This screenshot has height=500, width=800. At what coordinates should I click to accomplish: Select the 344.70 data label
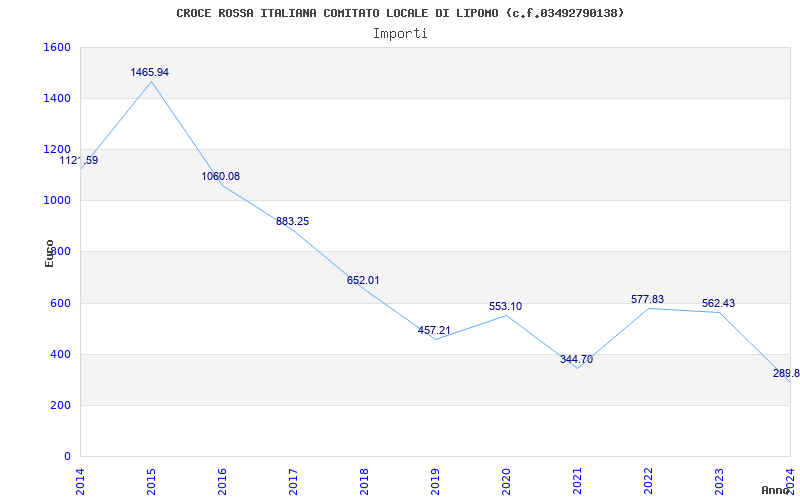pyautogui.click(x=577, y=359)
